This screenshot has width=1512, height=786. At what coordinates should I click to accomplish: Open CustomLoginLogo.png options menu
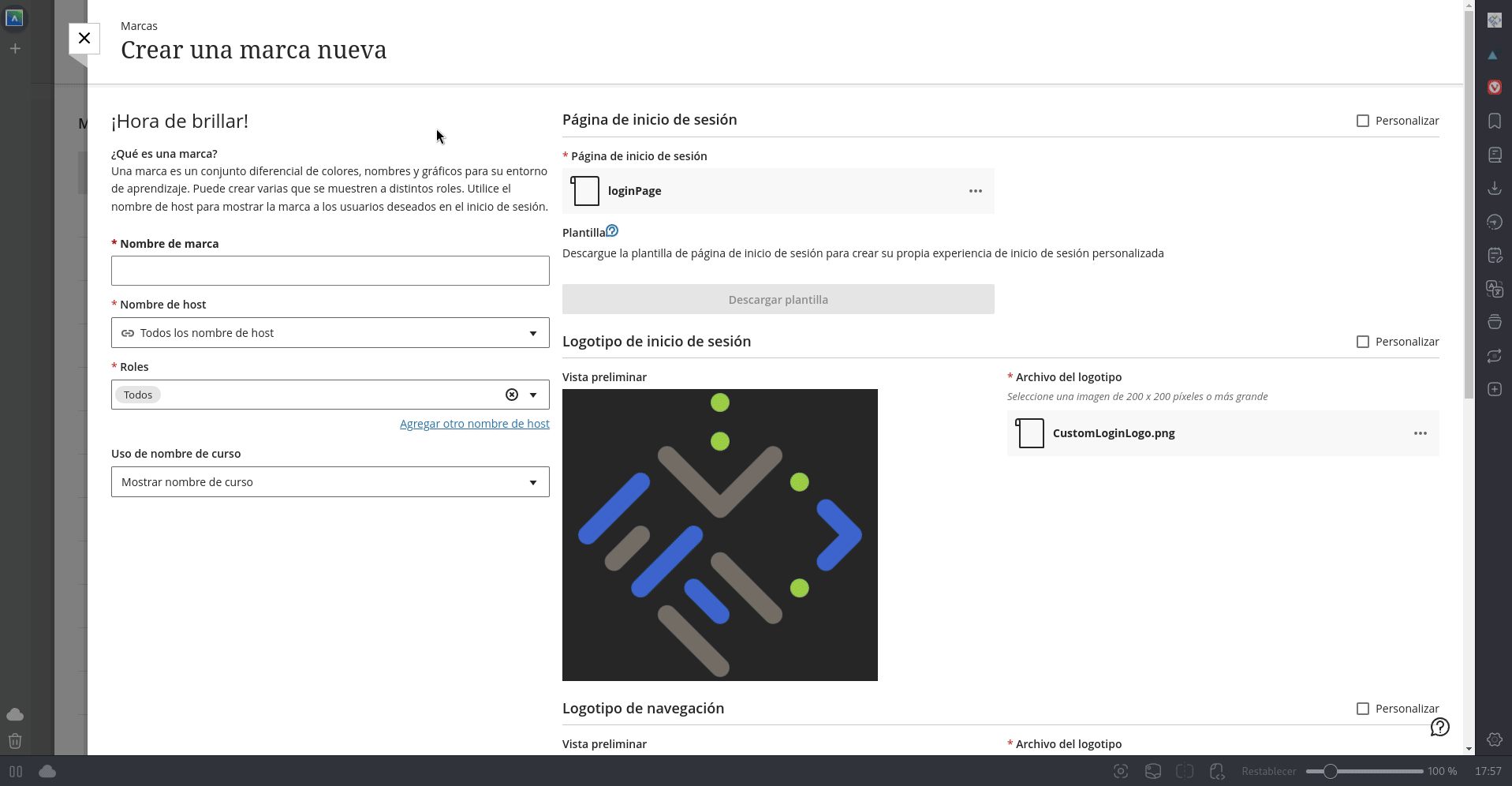1421,433
